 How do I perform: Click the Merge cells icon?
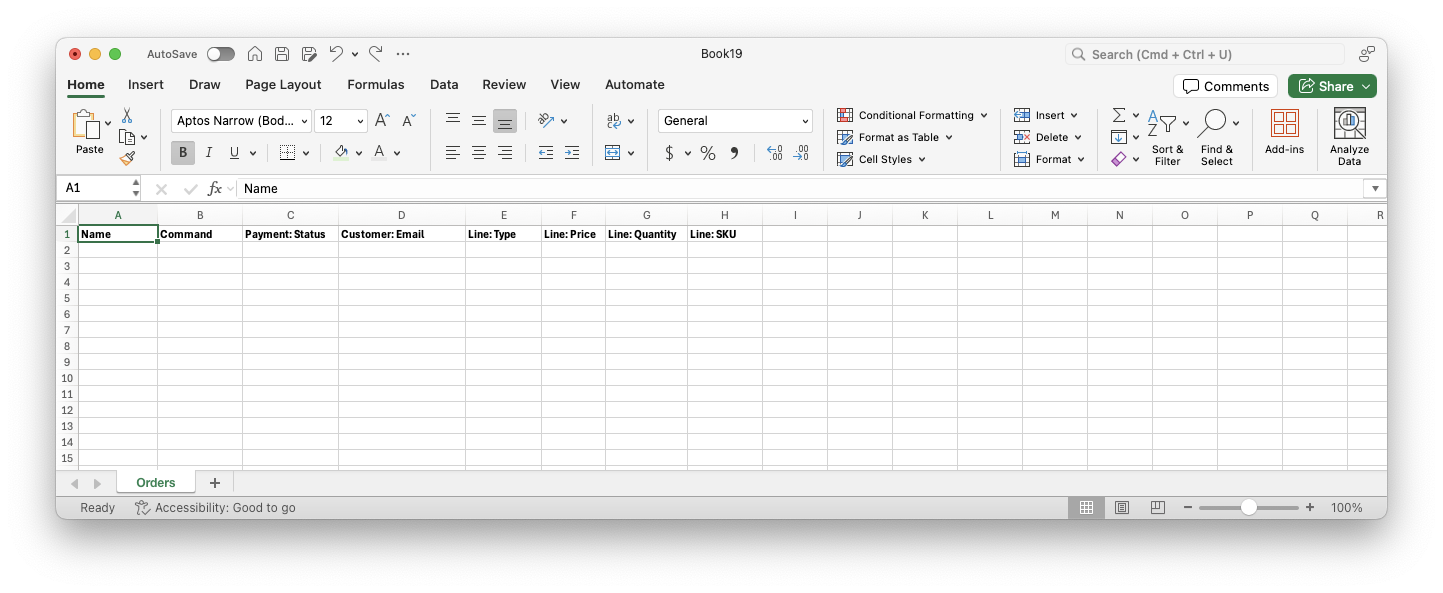tap(613, 153)
